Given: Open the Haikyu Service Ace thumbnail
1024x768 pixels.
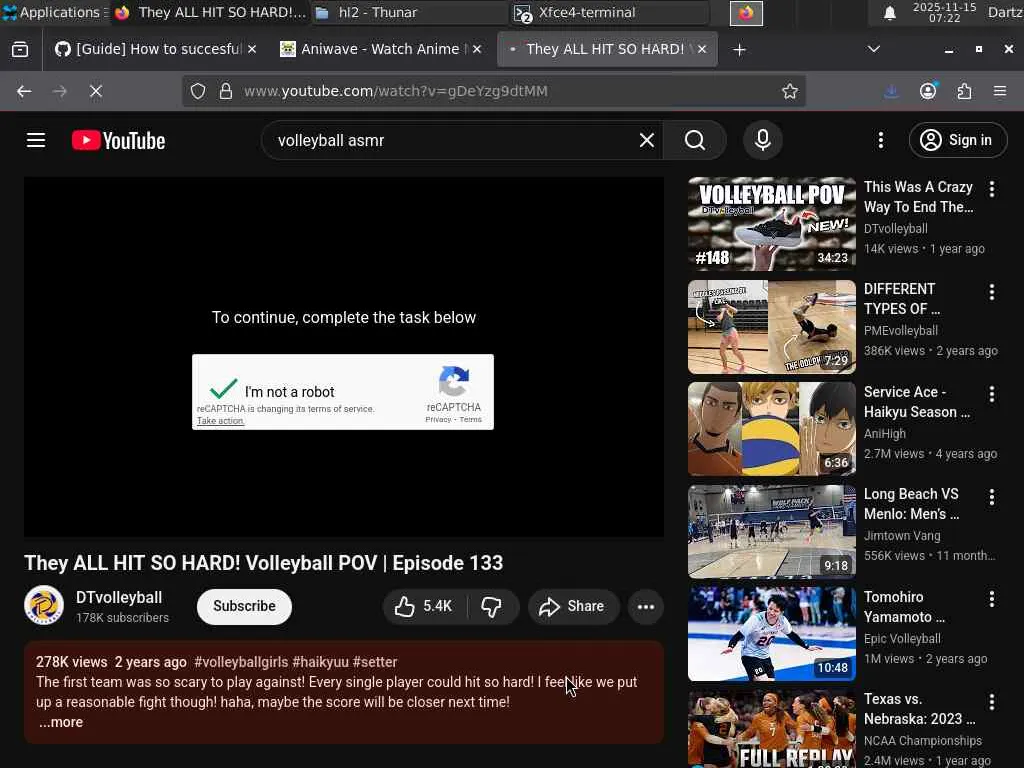Looking at the screenshot, I should point(771,429).
